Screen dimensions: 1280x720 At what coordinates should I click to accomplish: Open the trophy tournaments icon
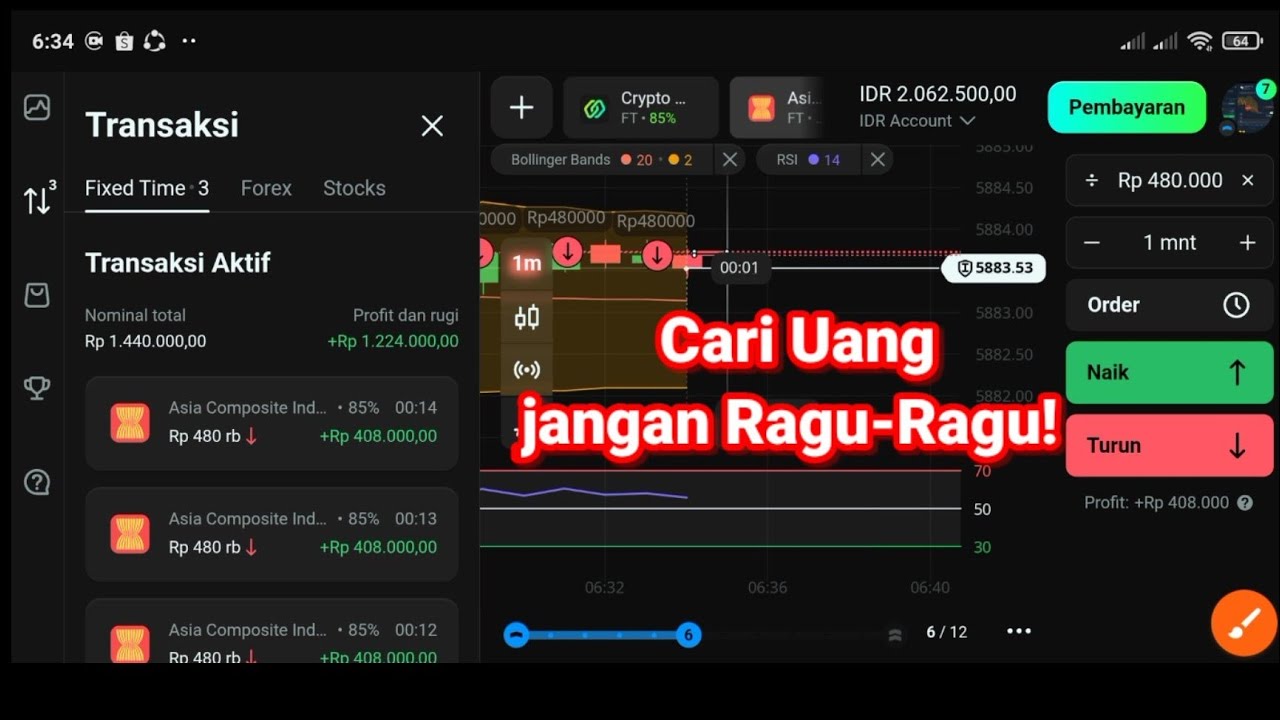[x=37, y=388]
